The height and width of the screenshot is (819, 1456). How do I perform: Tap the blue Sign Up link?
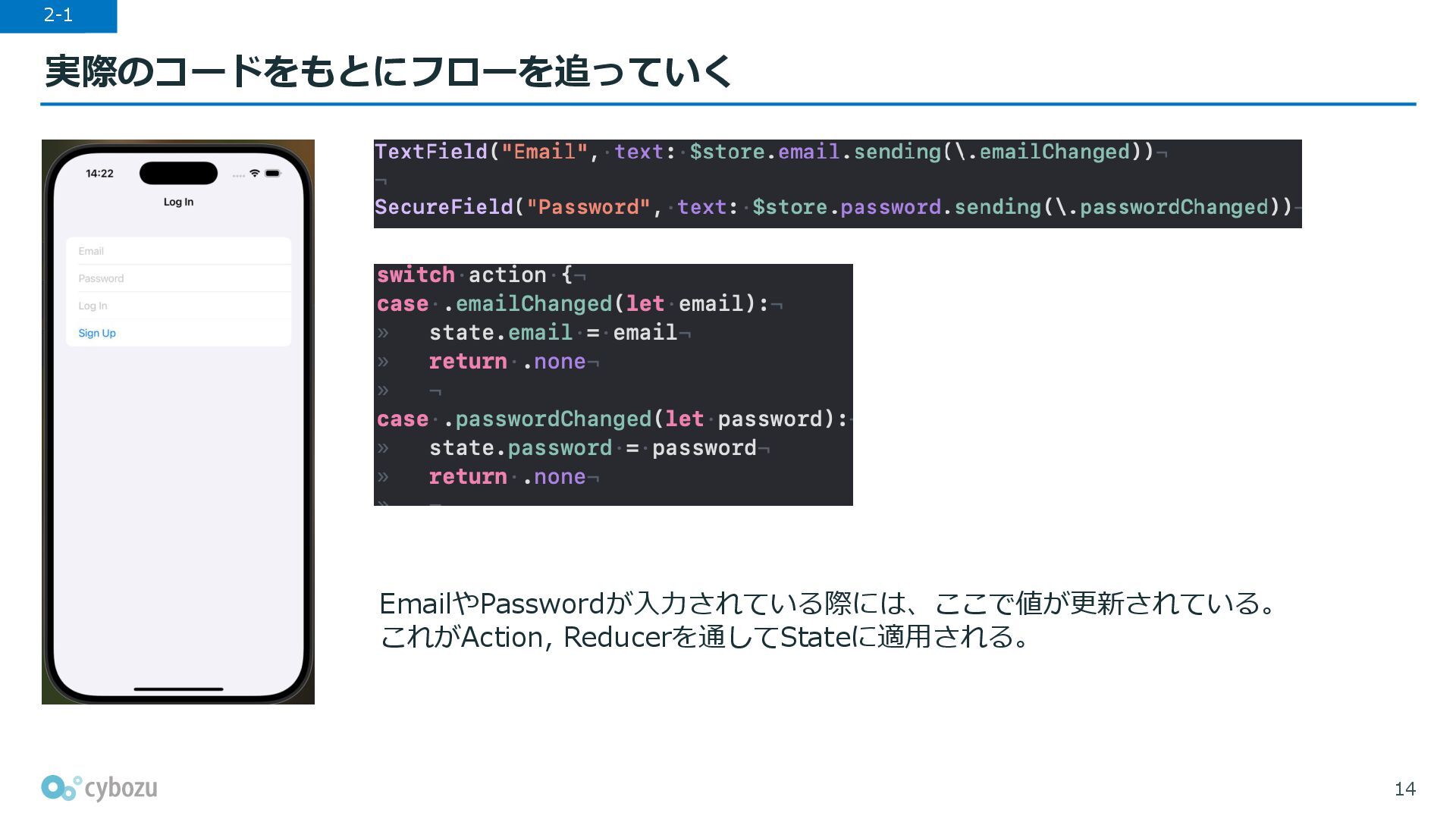click(x=97, y=333)
